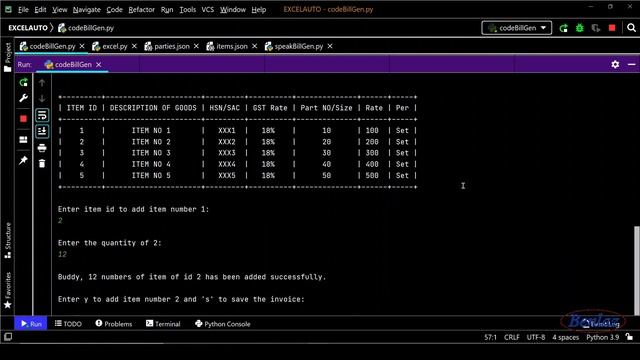Restore layout icon in the Run sidebar

pos(24,140)
